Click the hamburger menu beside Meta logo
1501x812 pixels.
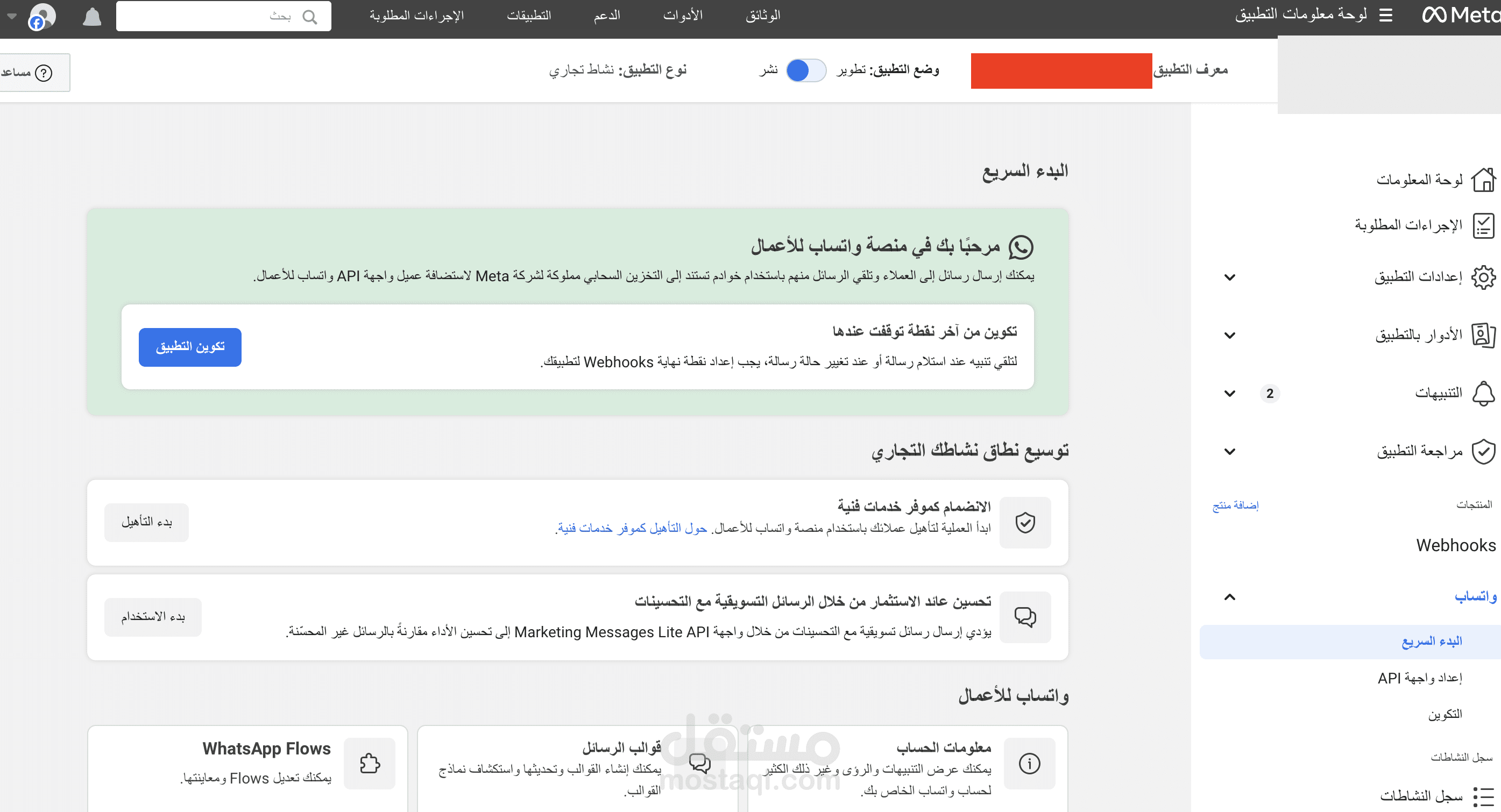click(x=1386, y=15)
